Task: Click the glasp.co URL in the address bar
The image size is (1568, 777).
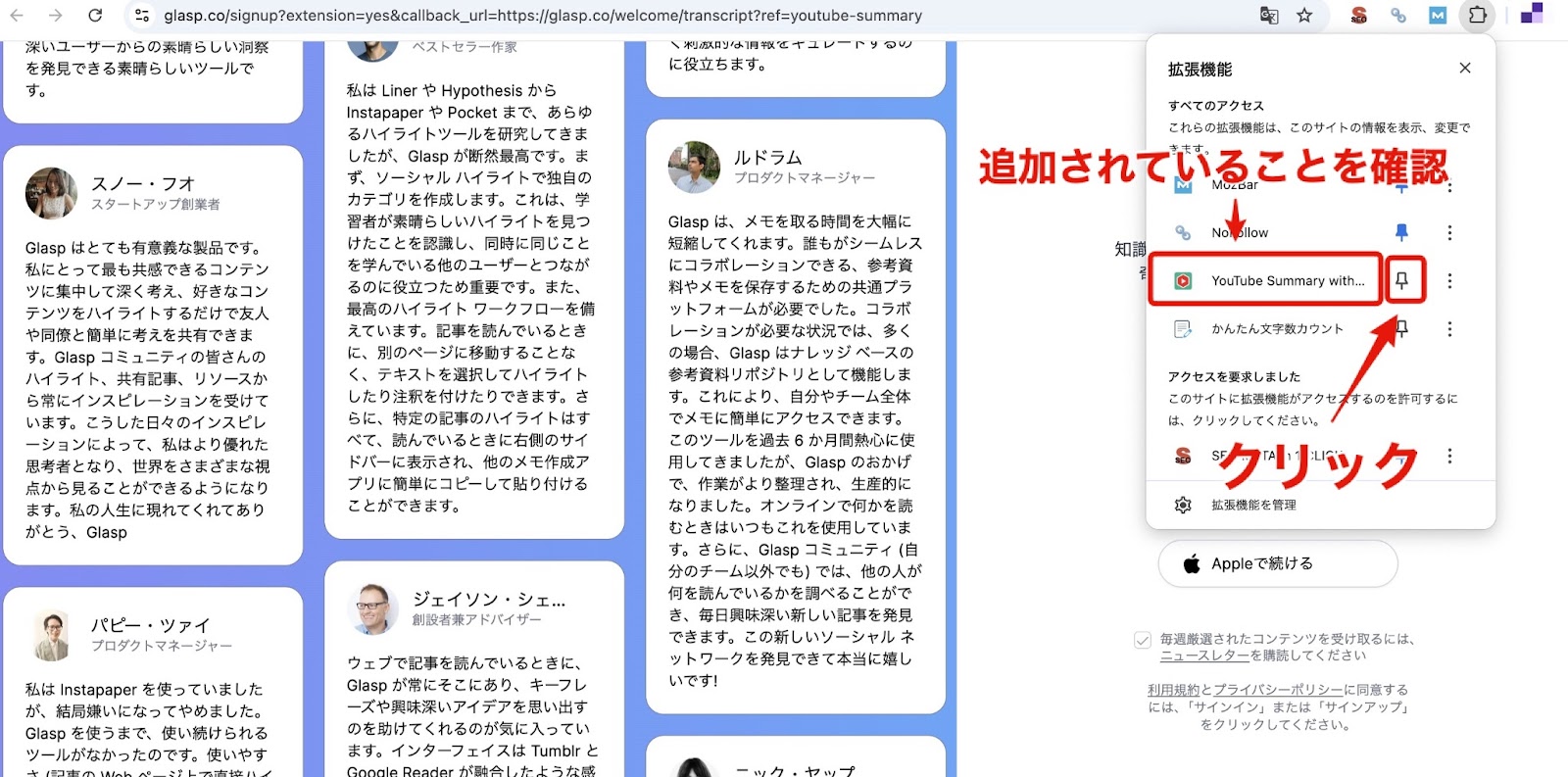Action: pos(543,16)
